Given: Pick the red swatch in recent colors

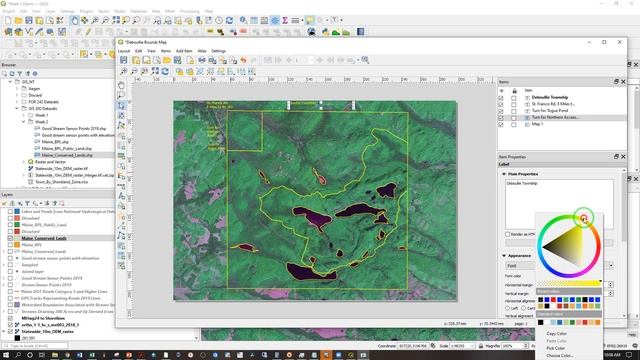Looking at the screenshot, I should 553,300.
